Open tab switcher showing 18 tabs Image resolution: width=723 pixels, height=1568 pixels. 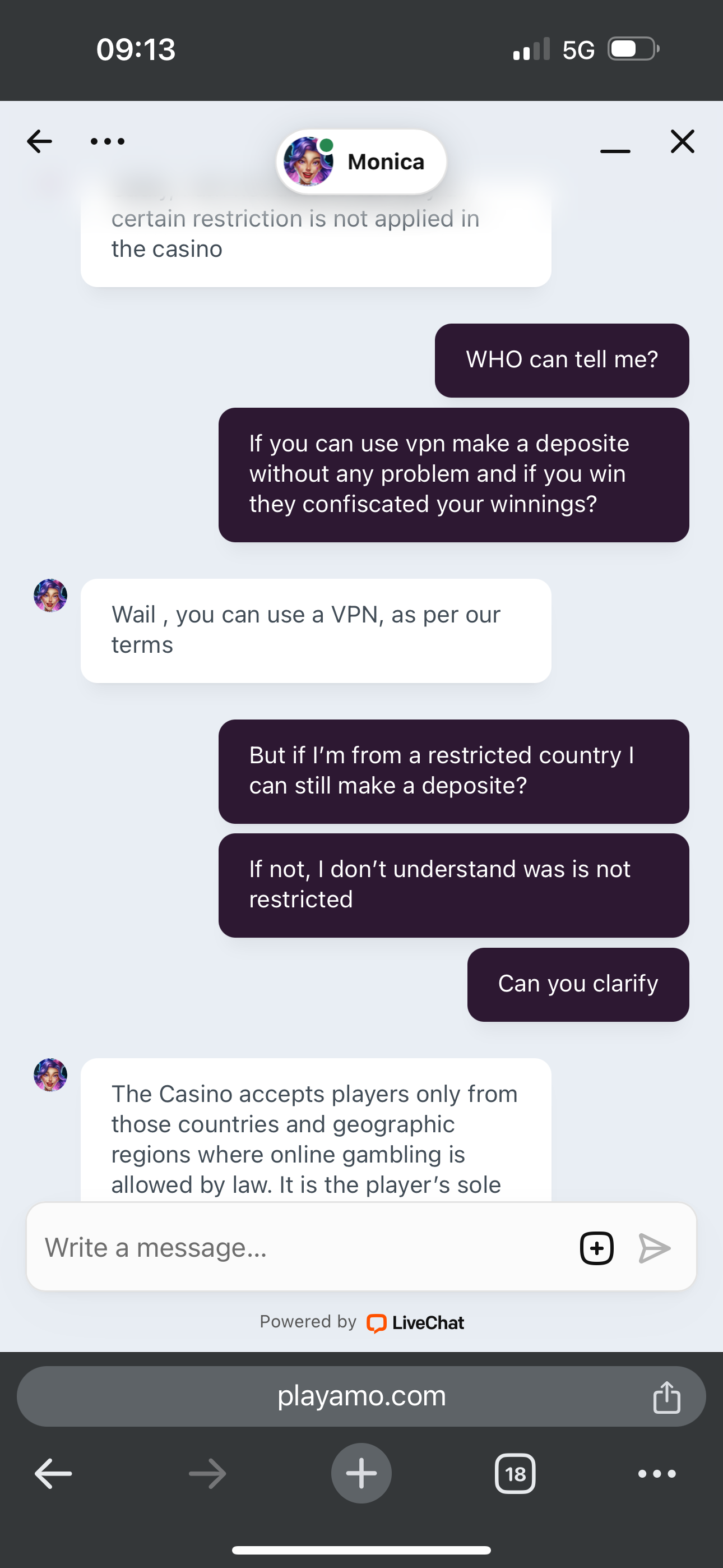(515, 1474)
